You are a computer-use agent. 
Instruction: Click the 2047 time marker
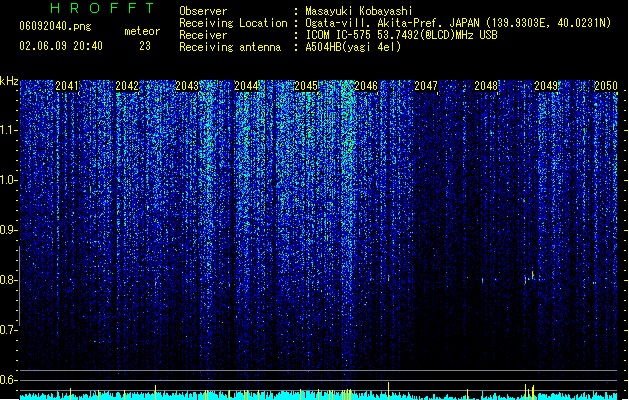[426, 86]
